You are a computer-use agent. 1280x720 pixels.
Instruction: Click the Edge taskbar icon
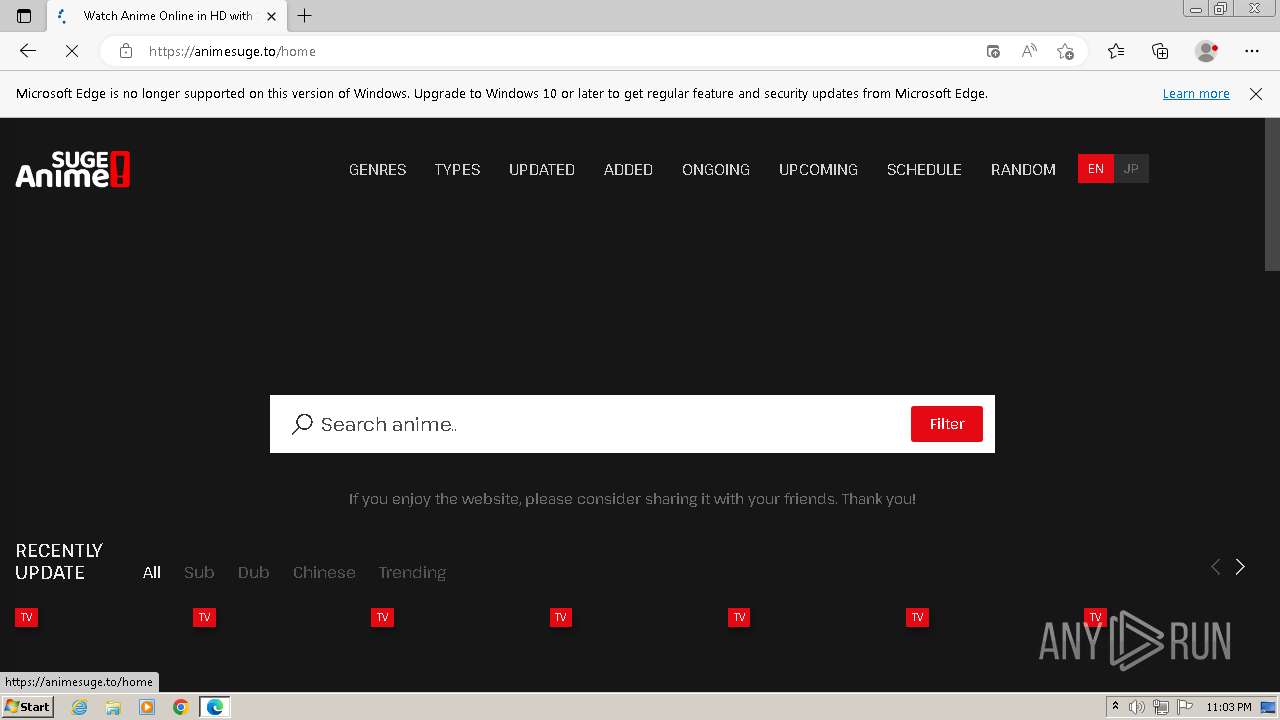pos(215,707)
